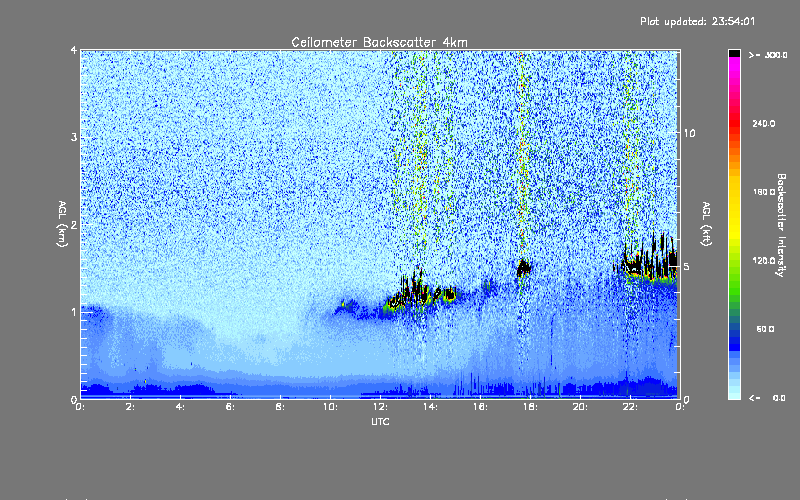Select the '12:' UTC time tick
Viewport: 800px width, 500px height.
(x=381, y=407)
